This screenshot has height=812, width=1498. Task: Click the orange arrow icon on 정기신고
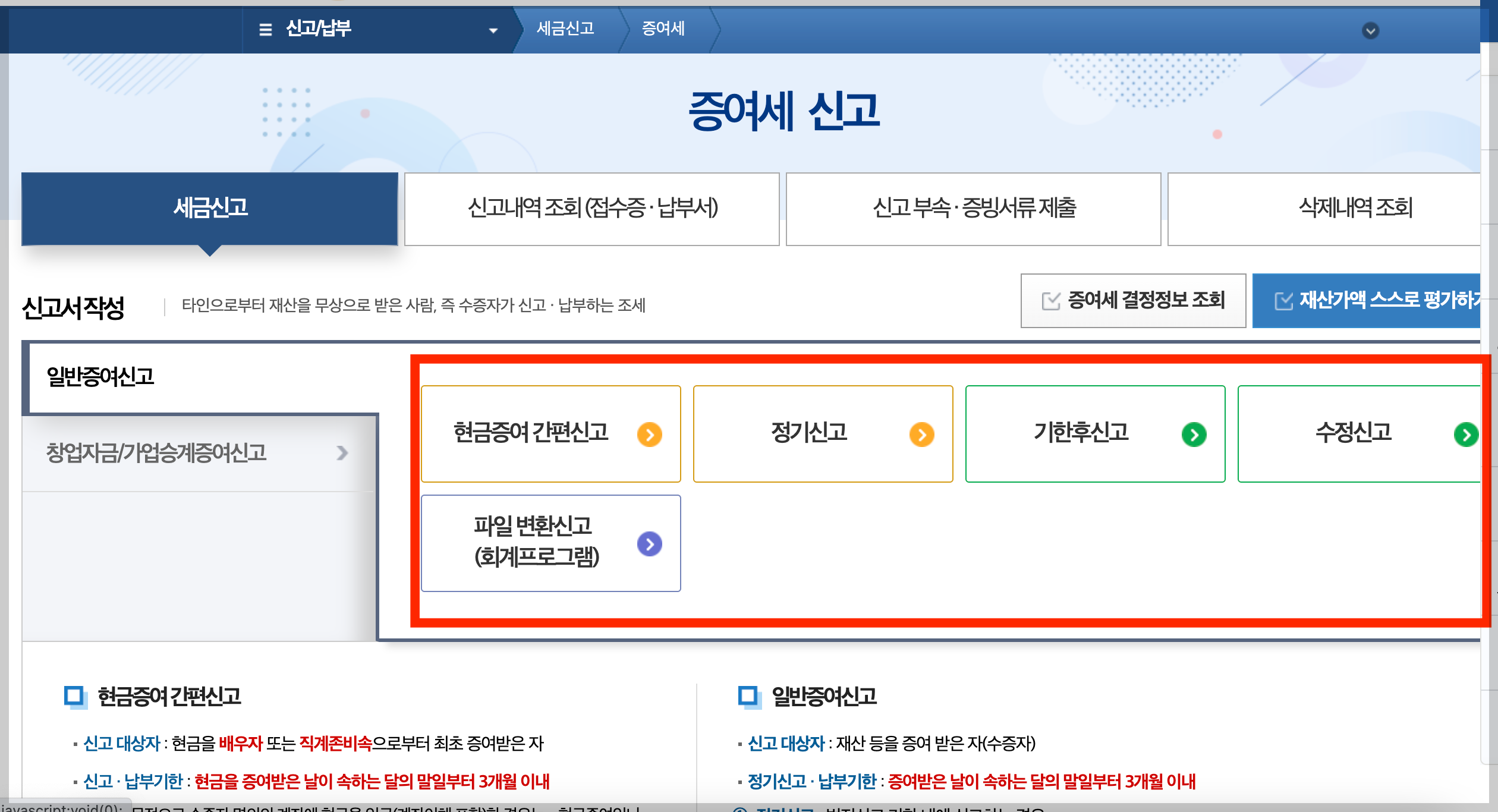point(923,434)
